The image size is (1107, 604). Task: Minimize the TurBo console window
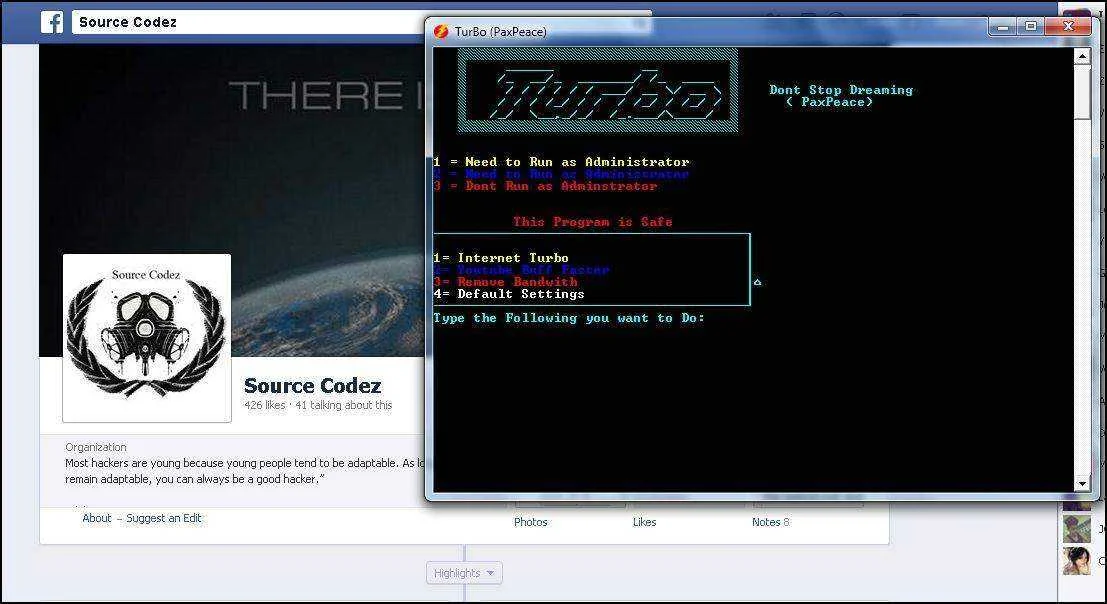[1003, 26]
